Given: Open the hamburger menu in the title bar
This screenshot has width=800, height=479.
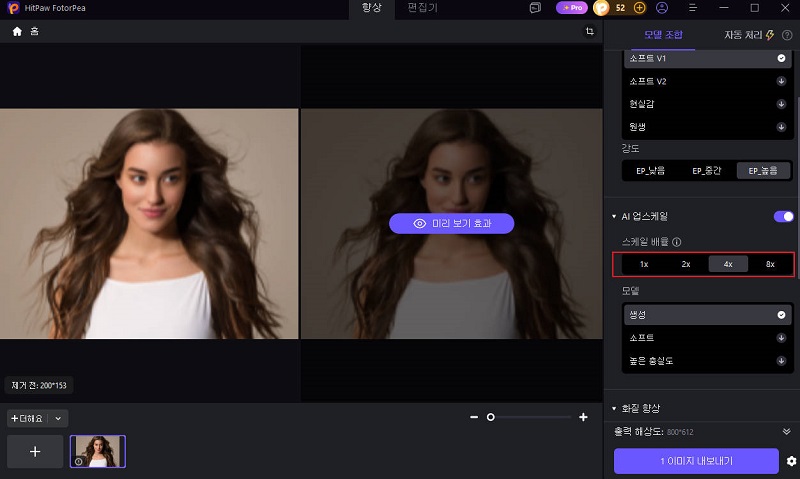Looking at the screenshot, I should click(x=693, y=8).
